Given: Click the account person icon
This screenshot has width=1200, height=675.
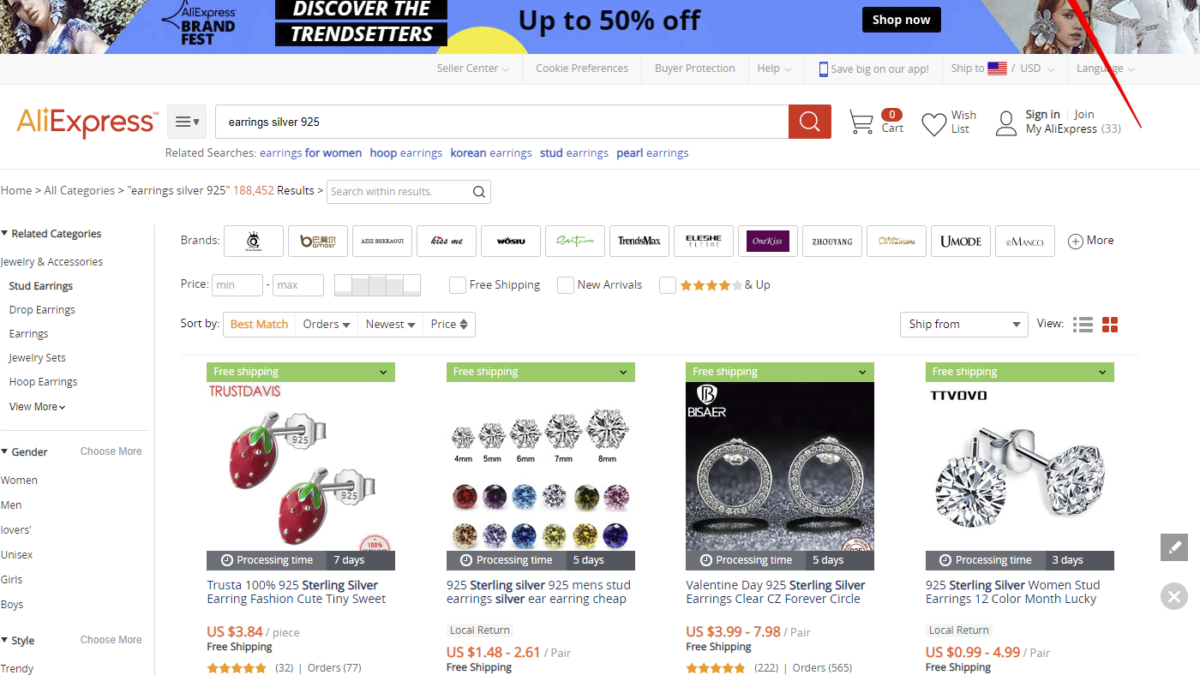Looking at the screenshot, I should tap(1006, 124).
